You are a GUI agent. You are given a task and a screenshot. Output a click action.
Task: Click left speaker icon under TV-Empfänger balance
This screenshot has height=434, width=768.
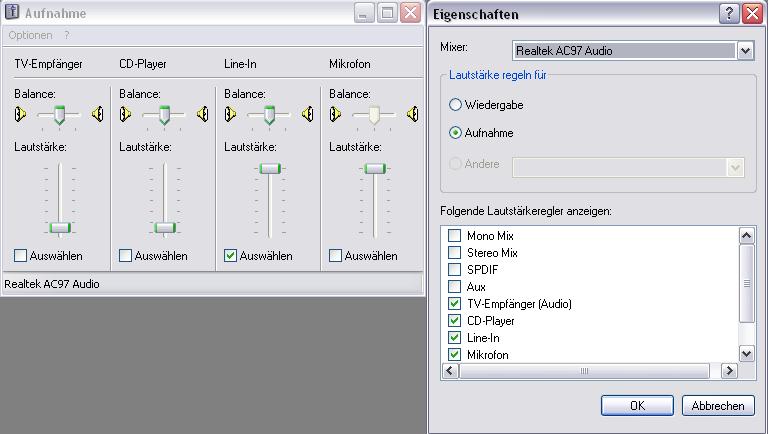[x=20, y=114]
